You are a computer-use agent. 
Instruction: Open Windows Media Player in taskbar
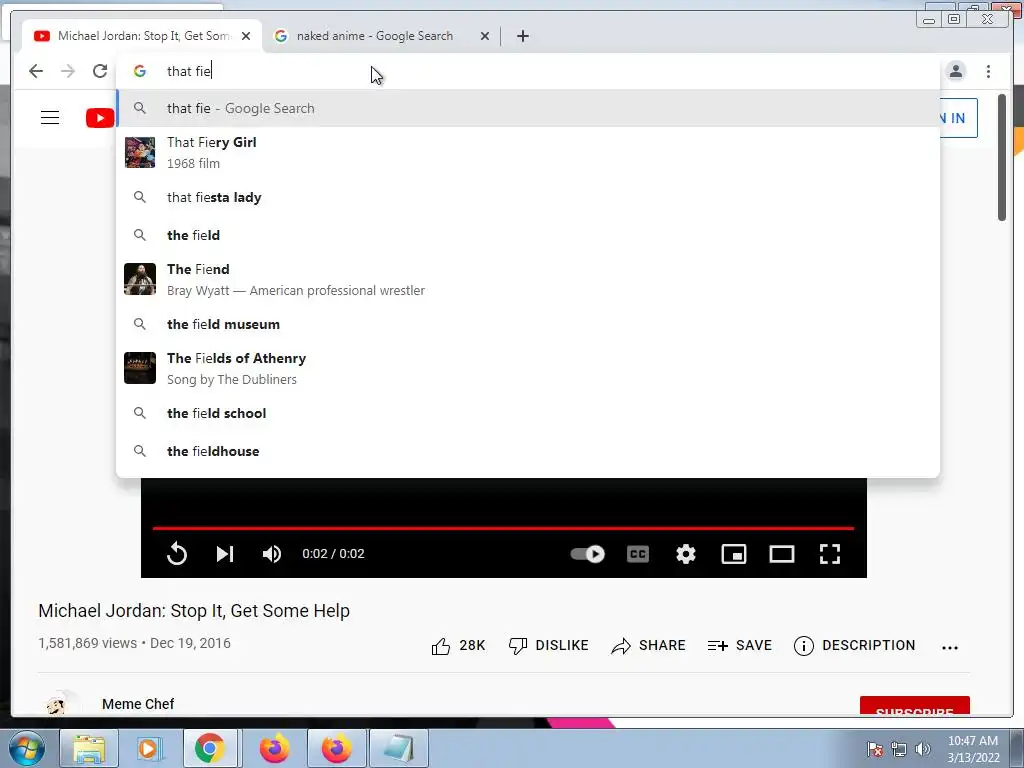pyautogui.click(x=148, y=748)
